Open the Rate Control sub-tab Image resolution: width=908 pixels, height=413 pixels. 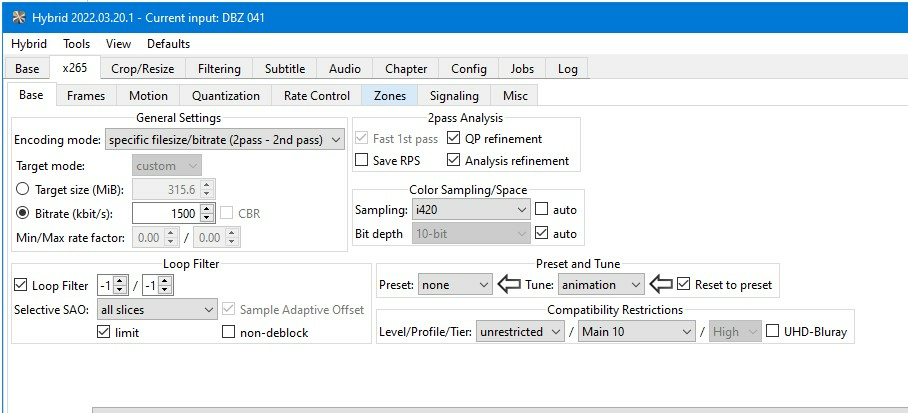tap(317, 96)
